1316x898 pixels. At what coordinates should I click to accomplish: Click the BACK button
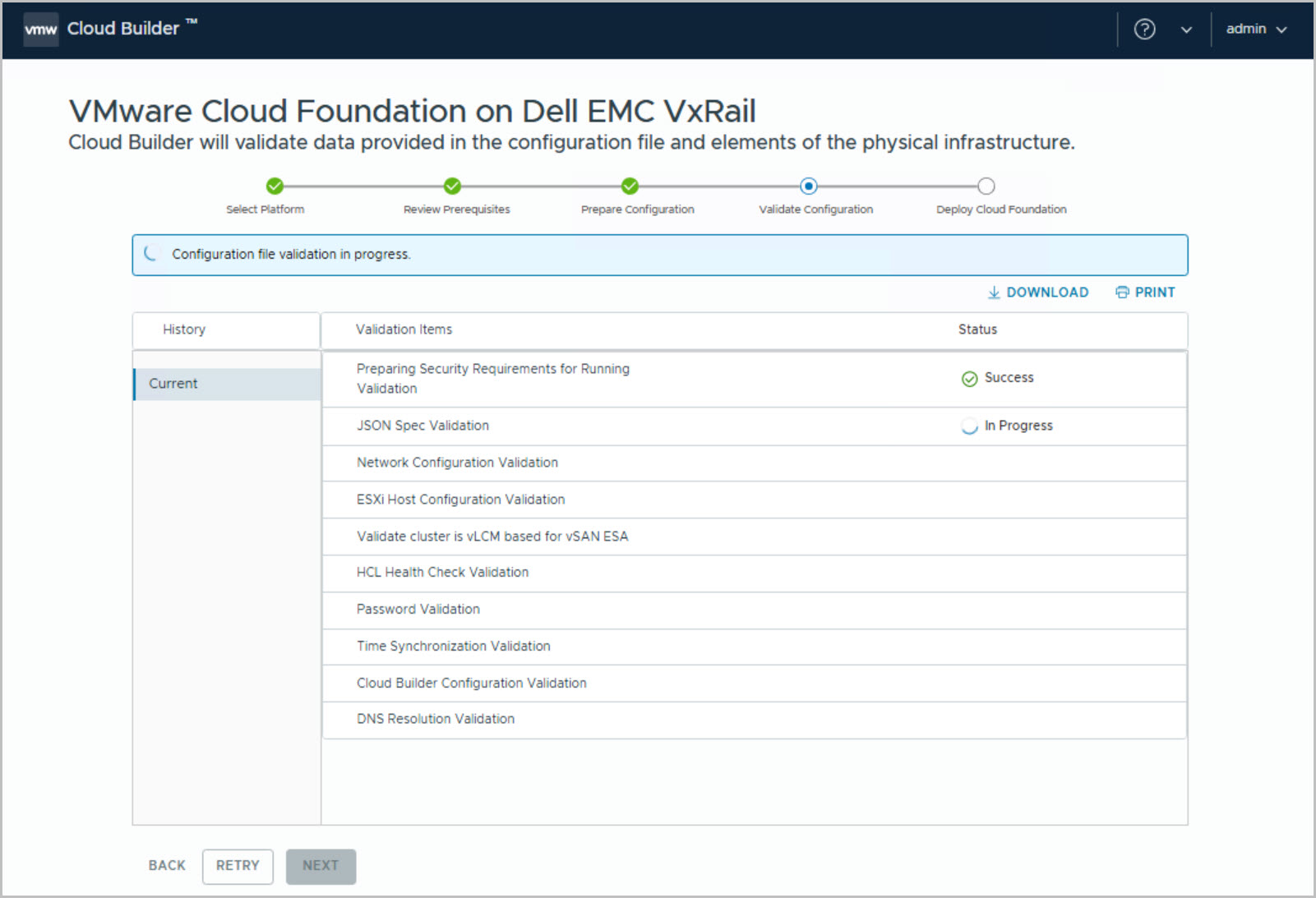(x=167, y=866)
